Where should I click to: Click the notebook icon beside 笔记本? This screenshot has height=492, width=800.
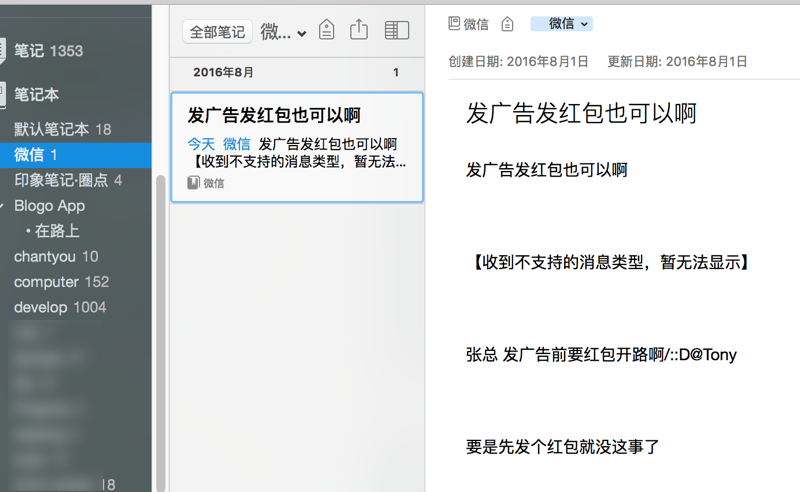[3, 95]
